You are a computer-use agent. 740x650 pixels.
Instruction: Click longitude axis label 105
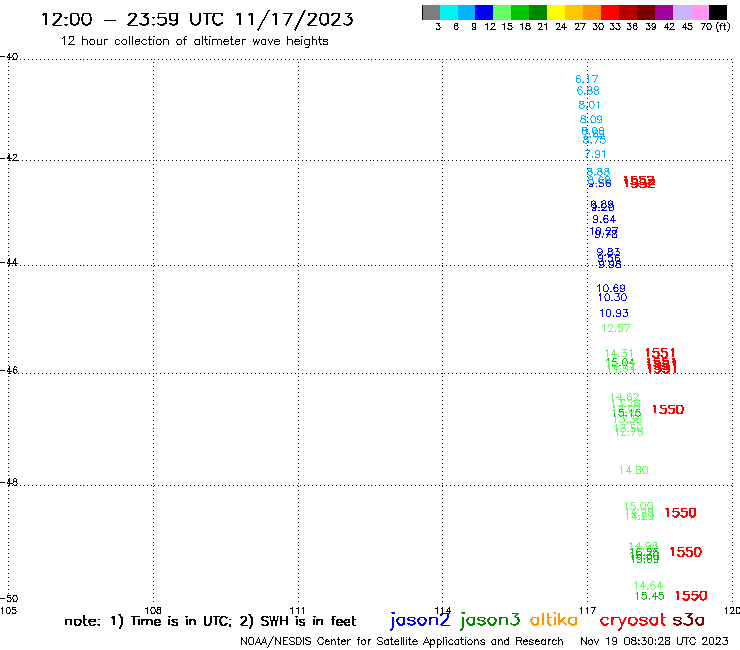pyautogui.click(x=8, y=611)
